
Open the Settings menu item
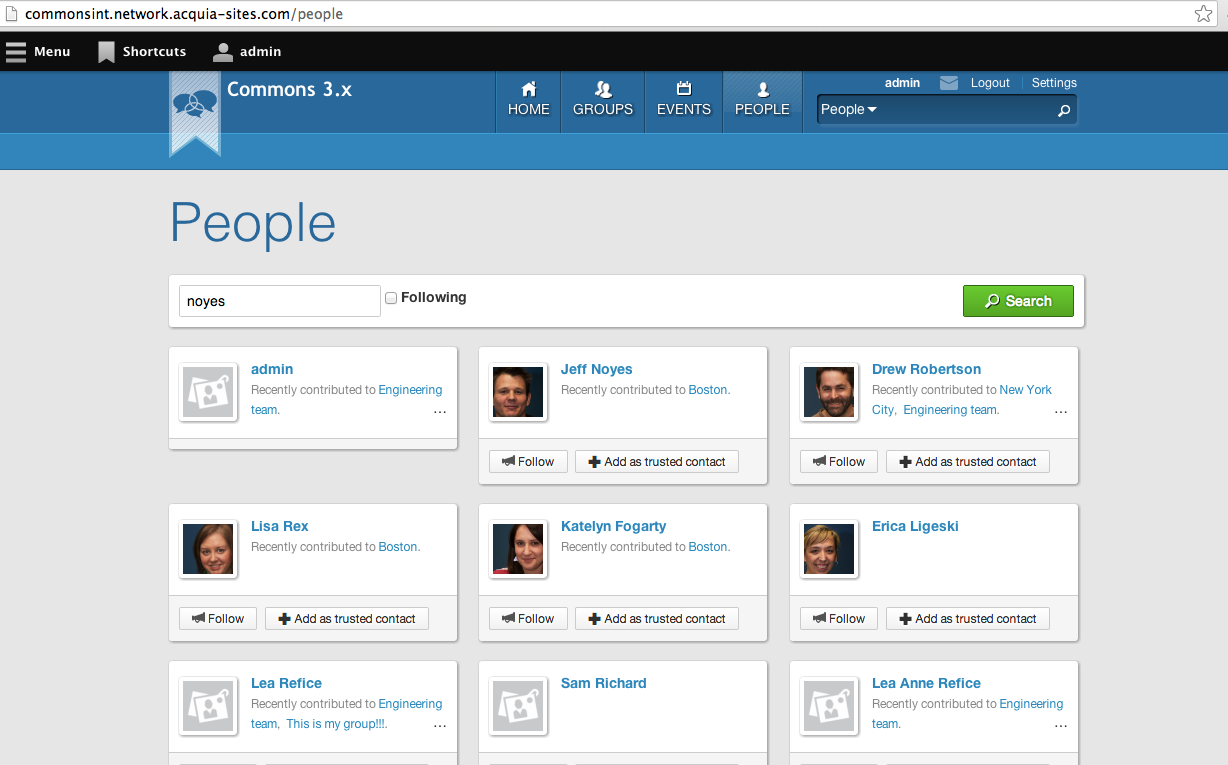pos(1053,83)
